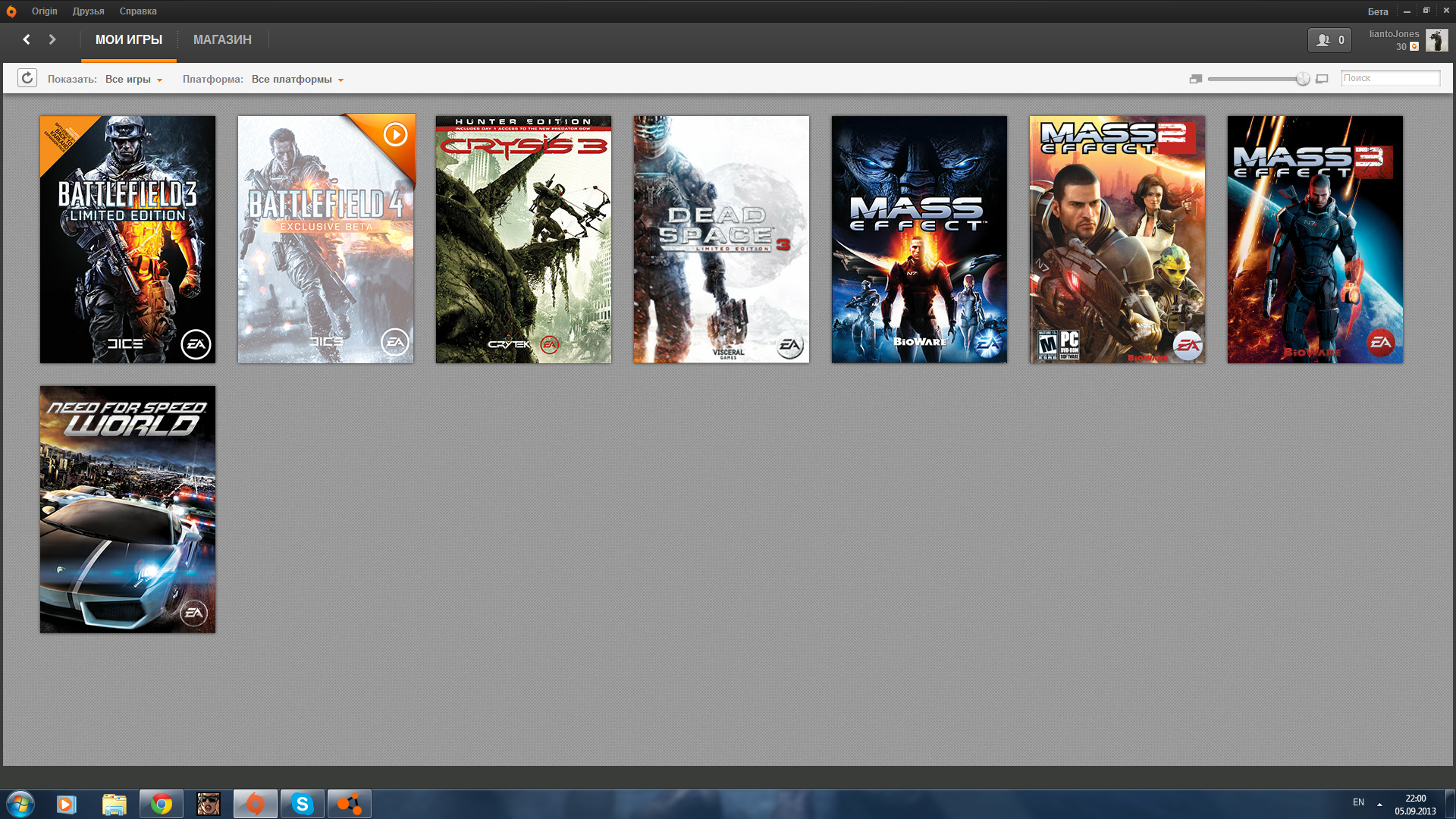The image size is (1456, 819).
Task: Click the Origin logo icon
Action: point(11,11)
